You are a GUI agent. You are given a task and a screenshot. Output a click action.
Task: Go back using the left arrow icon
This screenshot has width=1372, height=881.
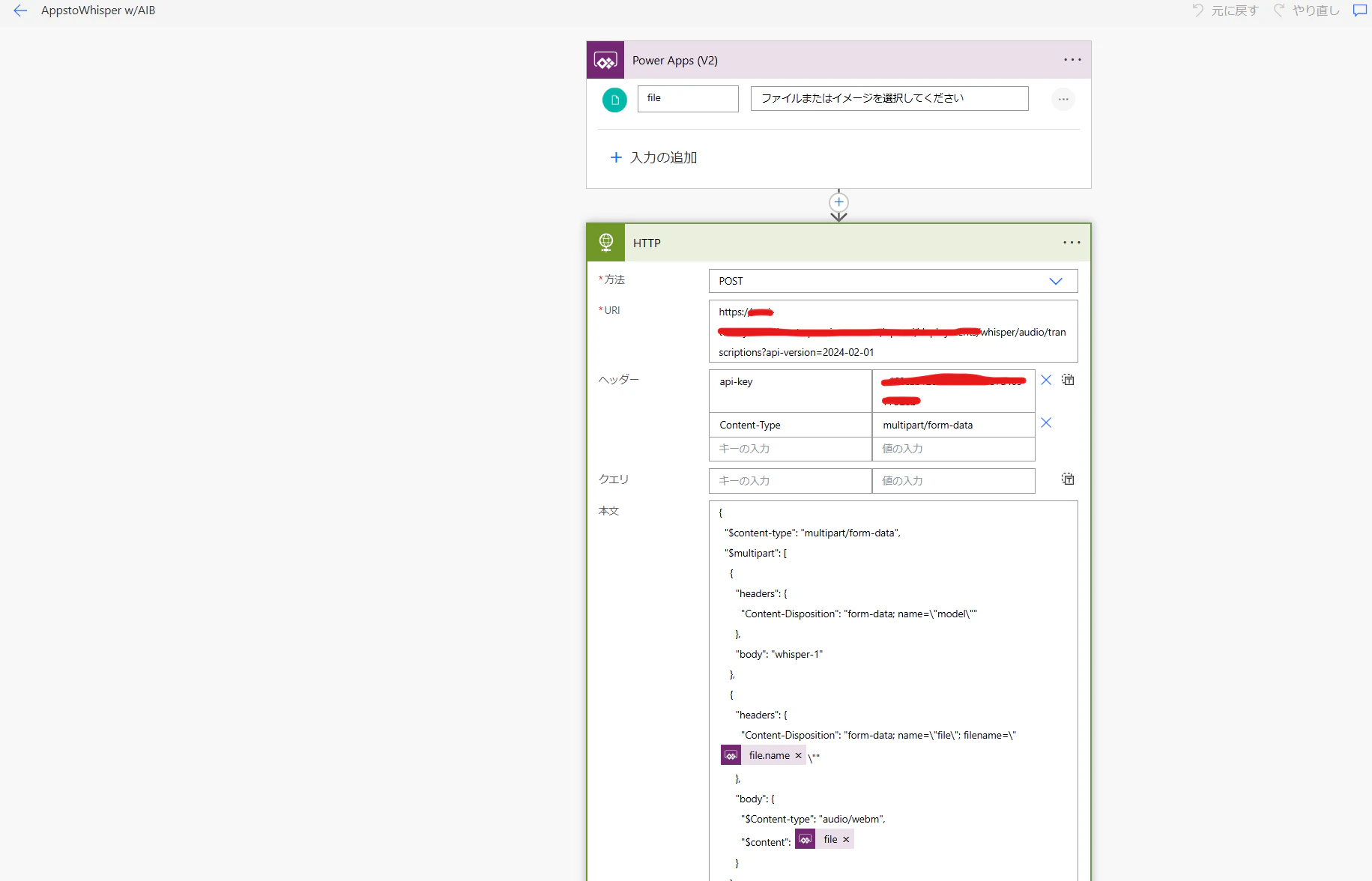pos(20,10)
